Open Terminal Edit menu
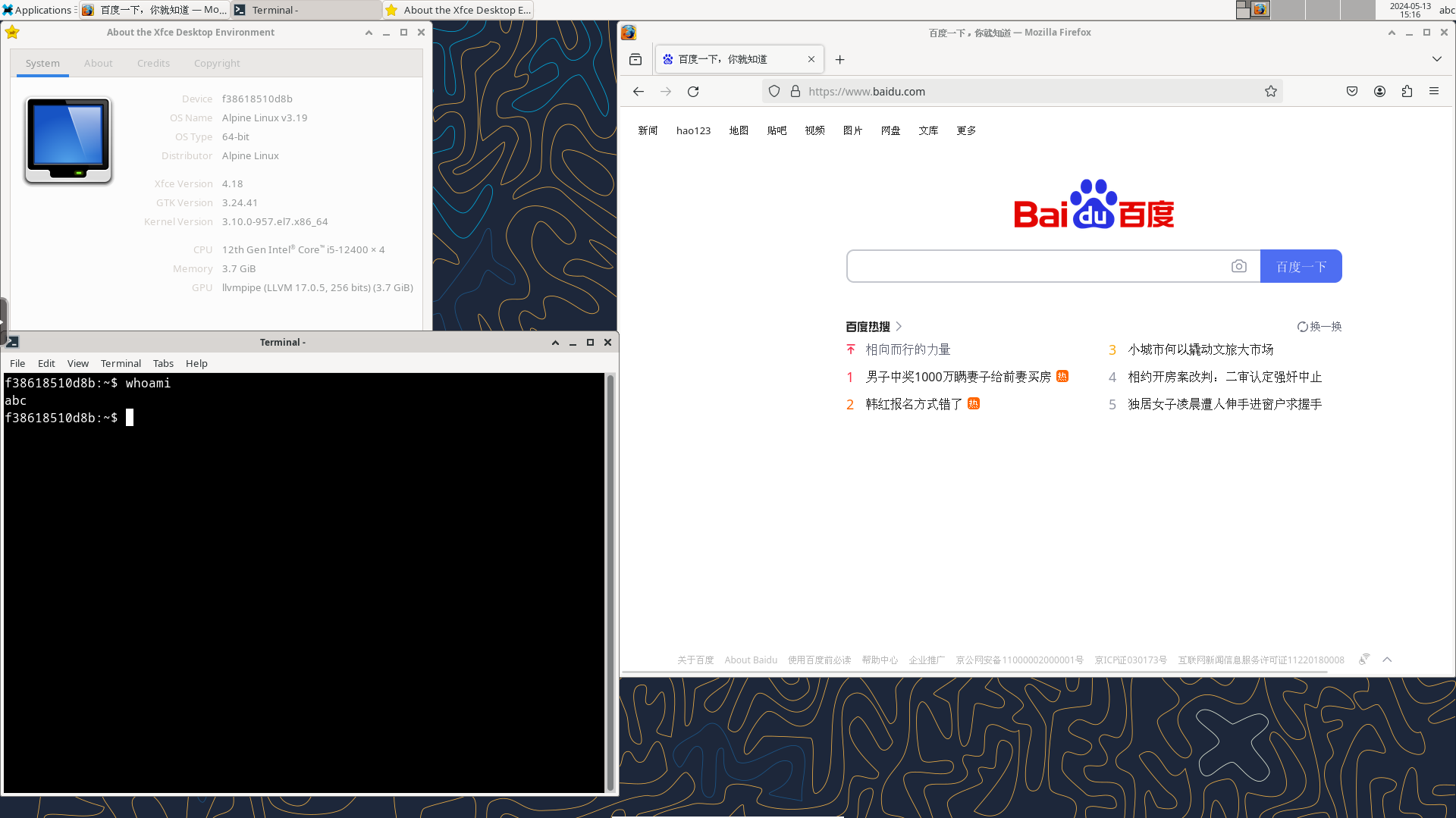 click(46, 363)
